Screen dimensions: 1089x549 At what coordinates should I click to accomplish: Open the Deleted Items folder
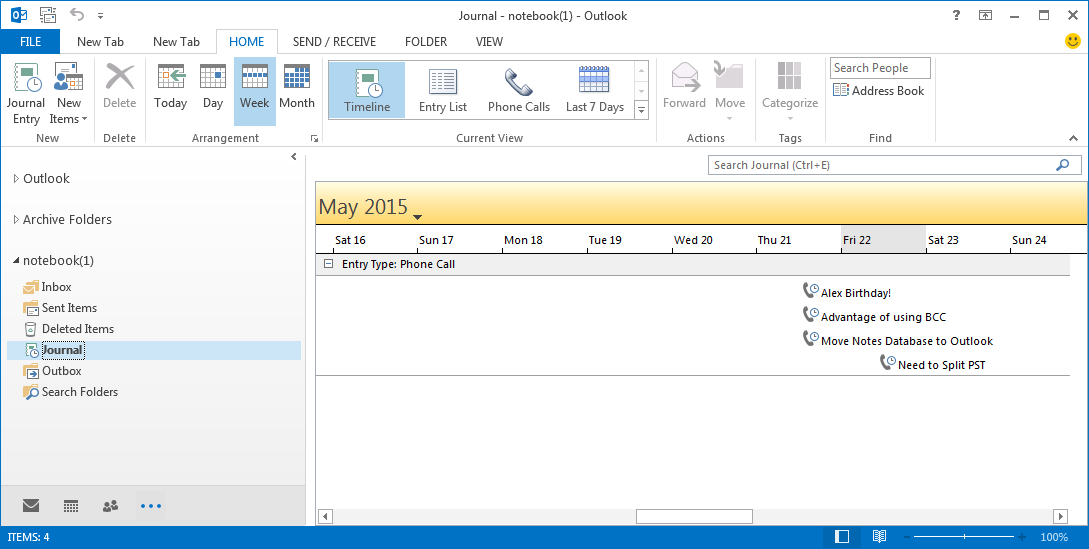point(77,329)
